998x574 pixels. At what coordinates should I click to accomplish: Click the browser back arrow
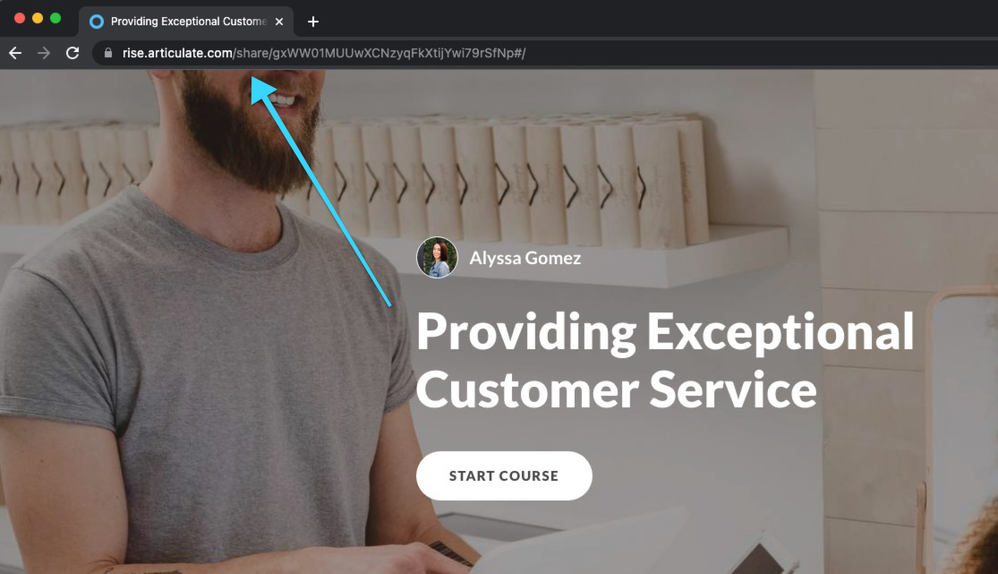(x=15, y=53)
